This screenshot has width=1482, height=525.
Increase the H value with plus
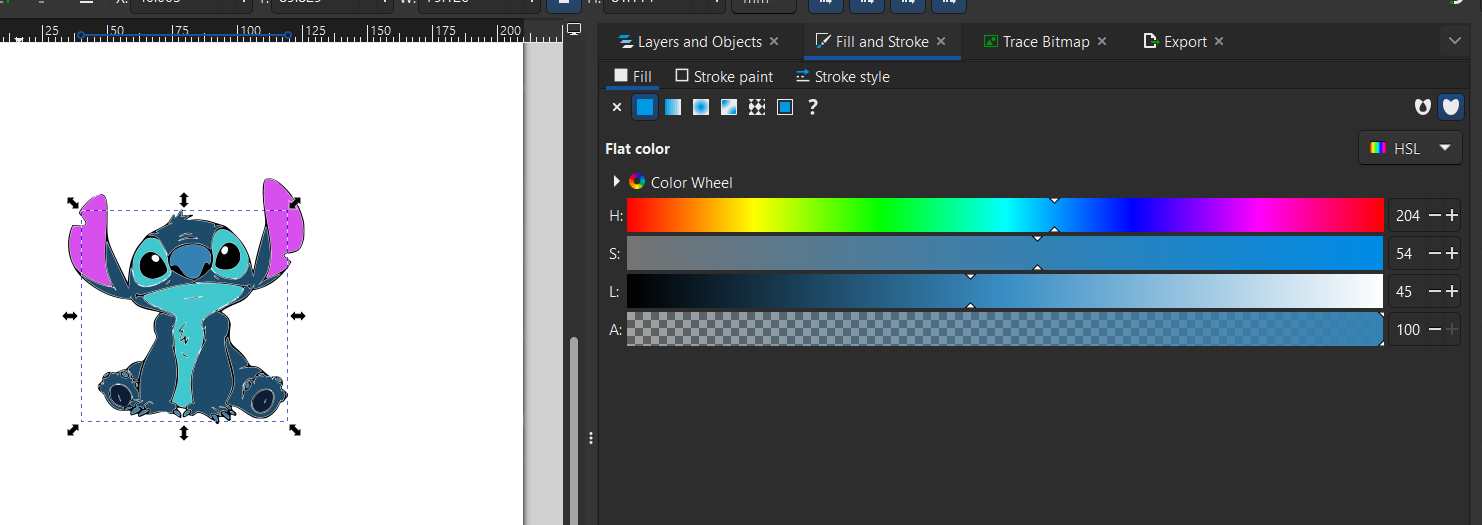pyautogui.click(x=1452, y=215)
